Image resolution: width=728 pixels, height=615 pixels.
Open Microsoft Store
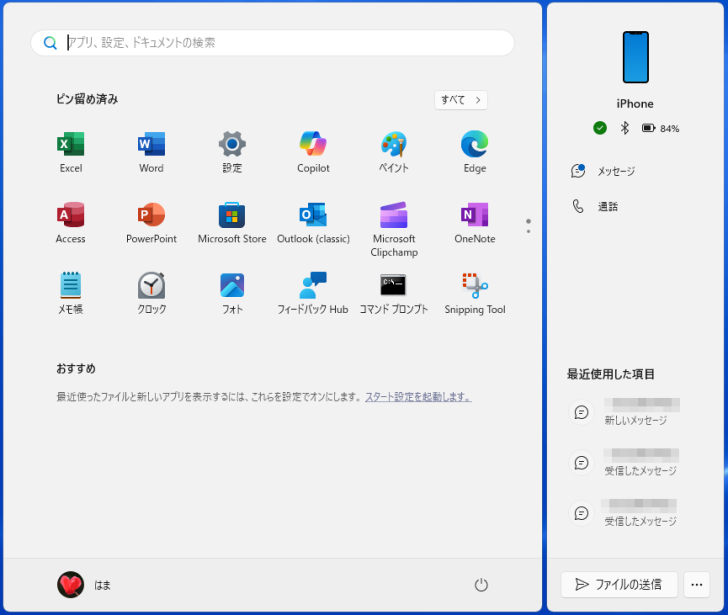pos(232,223)
